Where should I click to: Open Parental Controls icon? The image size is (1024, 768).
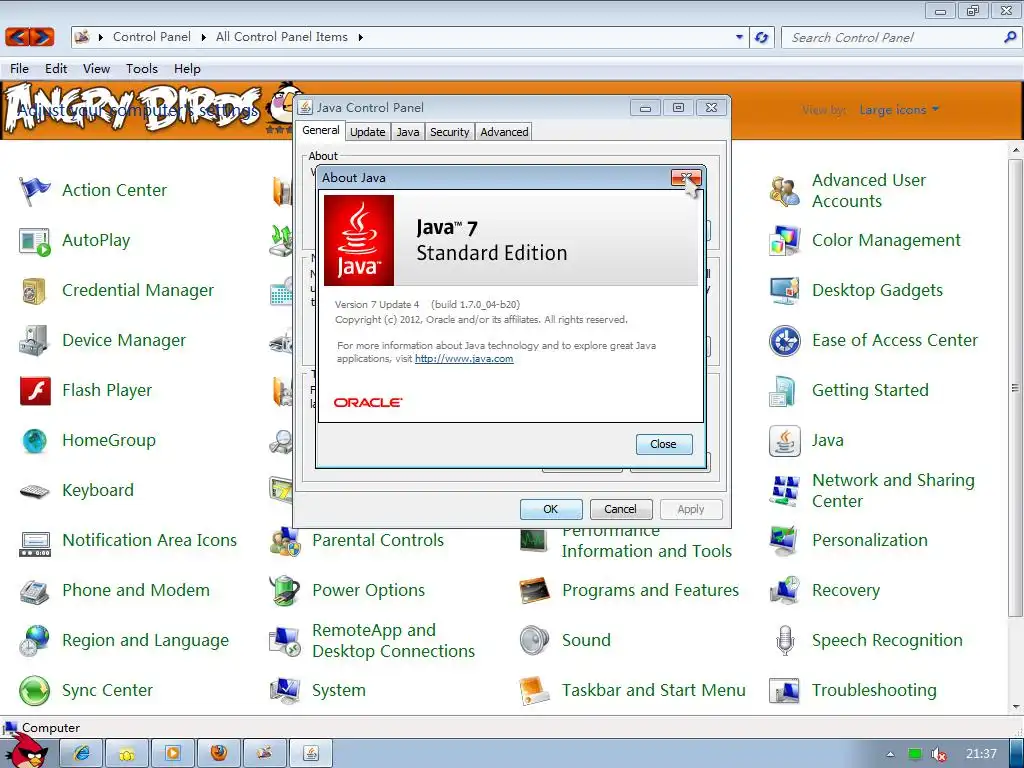(285, 542)
